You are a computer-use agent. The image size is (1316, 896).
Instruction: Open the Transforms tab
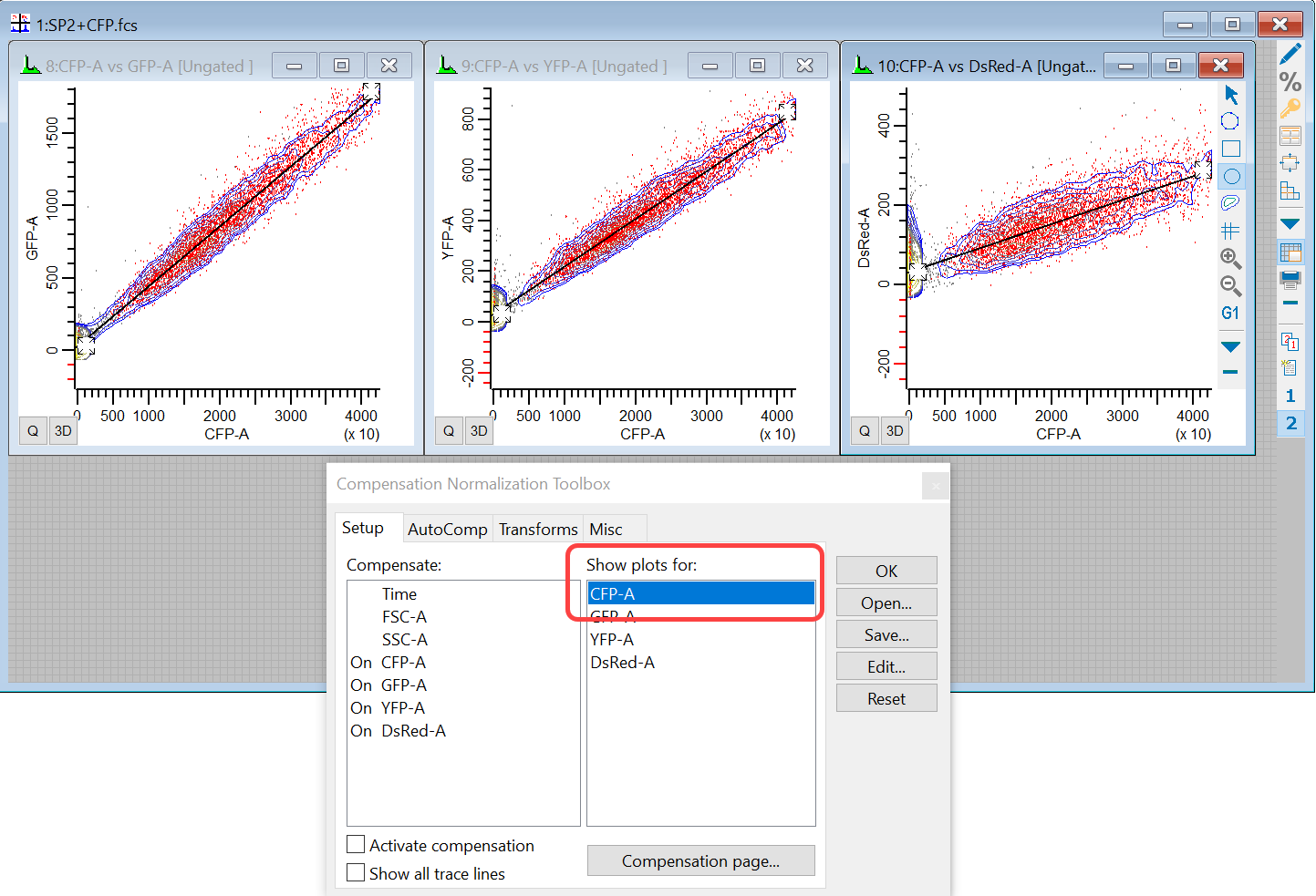(x=538, y=530)
